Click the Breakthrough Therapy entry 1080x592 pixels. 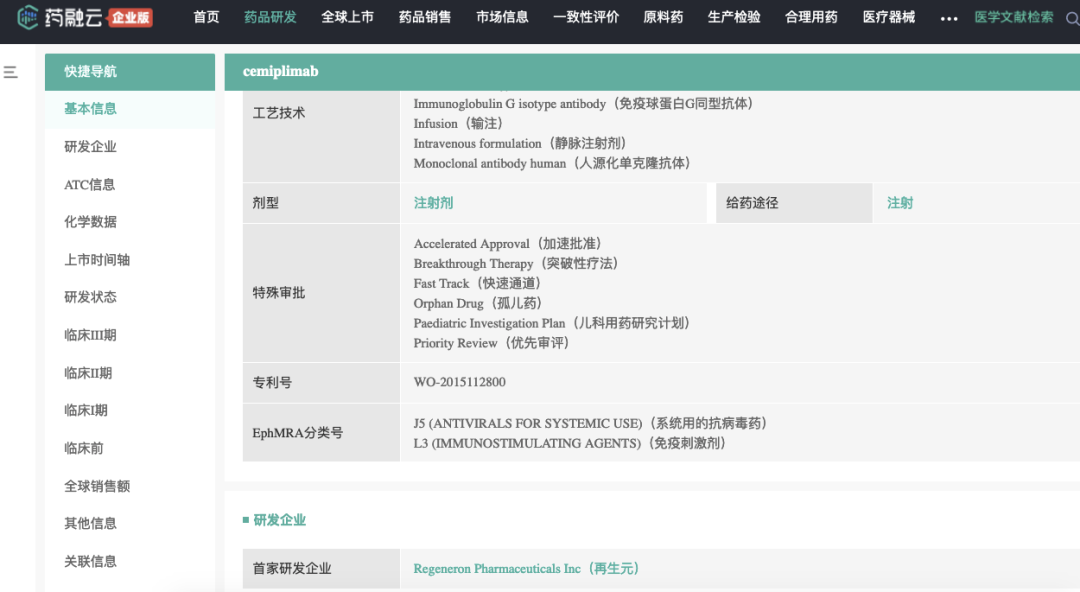517,263
